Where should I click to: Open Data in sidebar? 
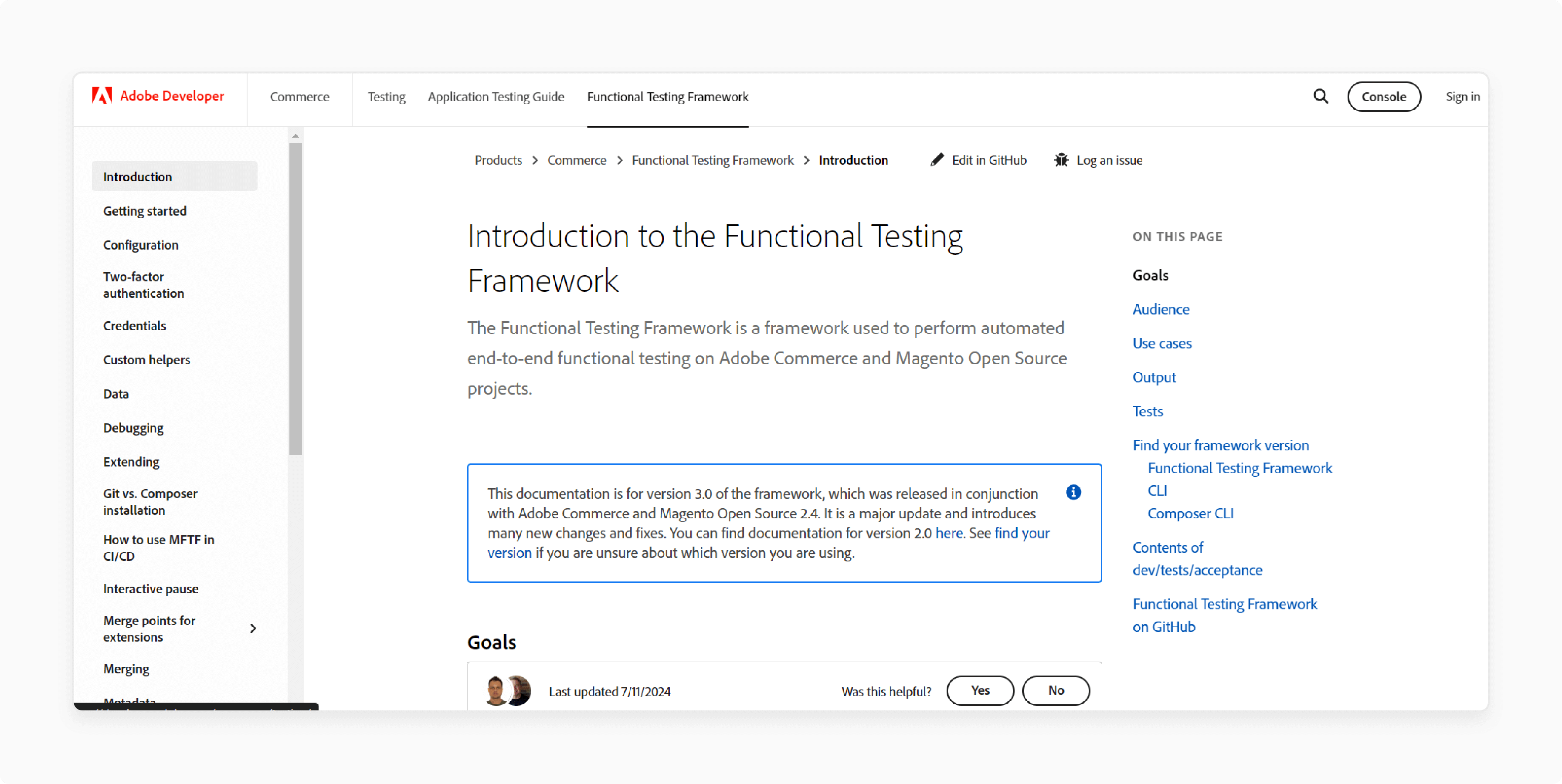(x=115, y=394)
